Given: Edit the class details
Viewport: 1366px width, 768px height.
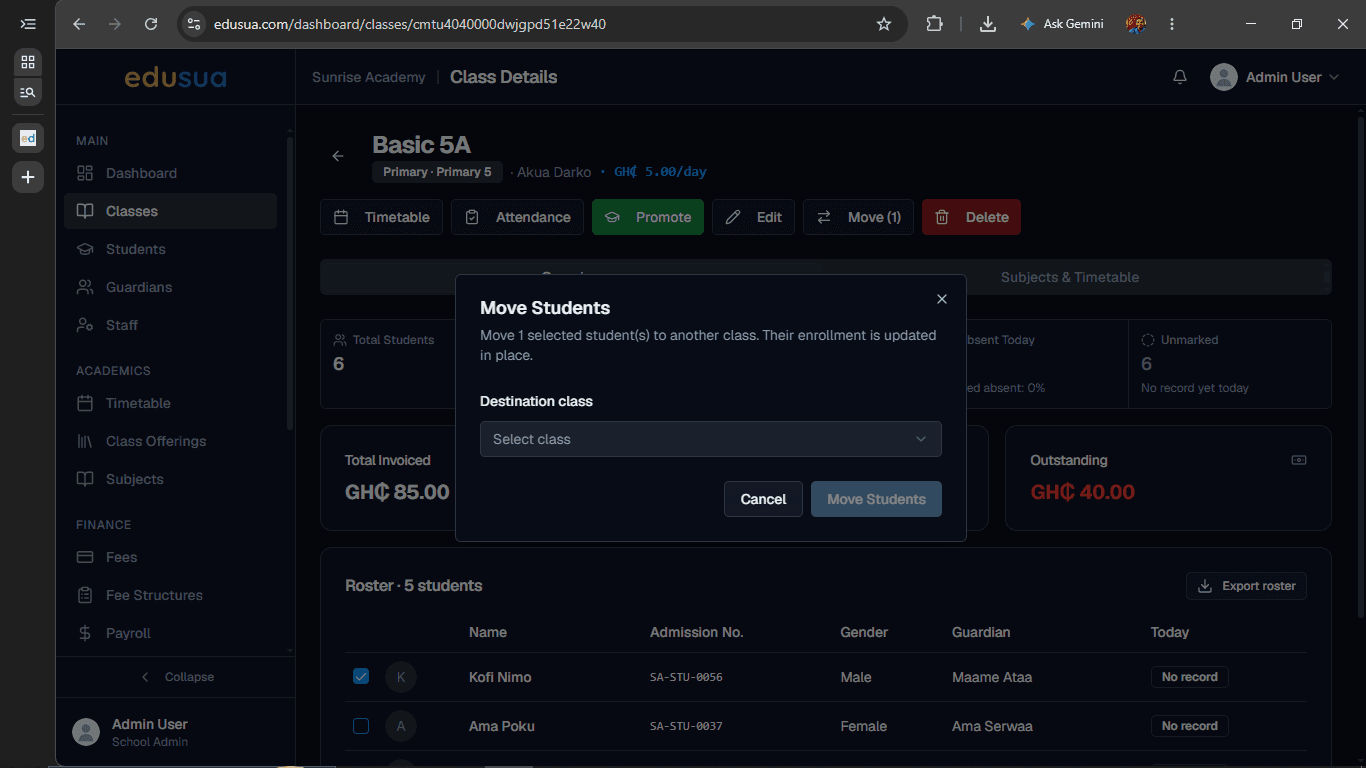Looking at the screenshot, I should click(753, 217).
